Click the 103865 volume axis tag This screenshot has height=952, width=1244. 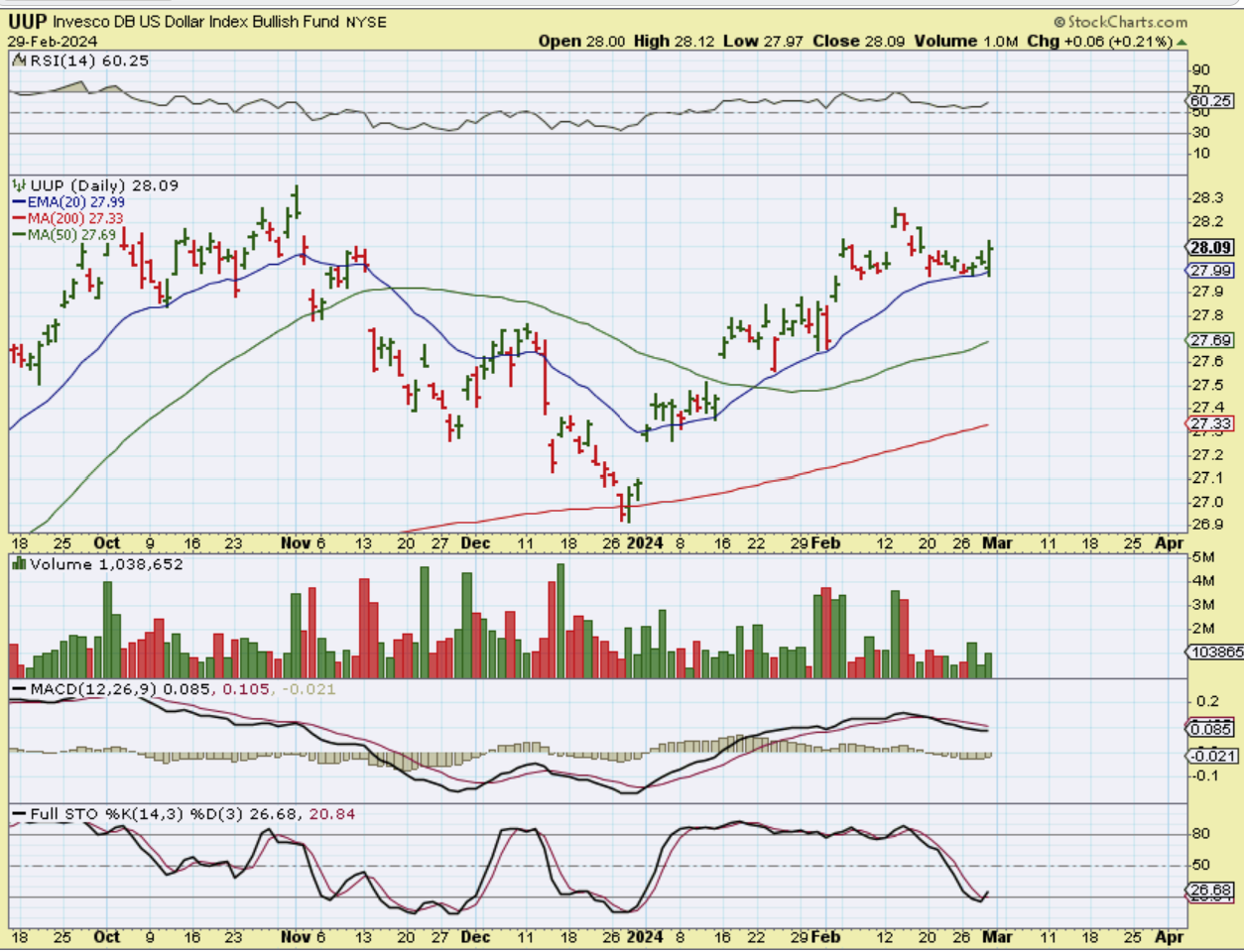click(x=1214, y=652)
